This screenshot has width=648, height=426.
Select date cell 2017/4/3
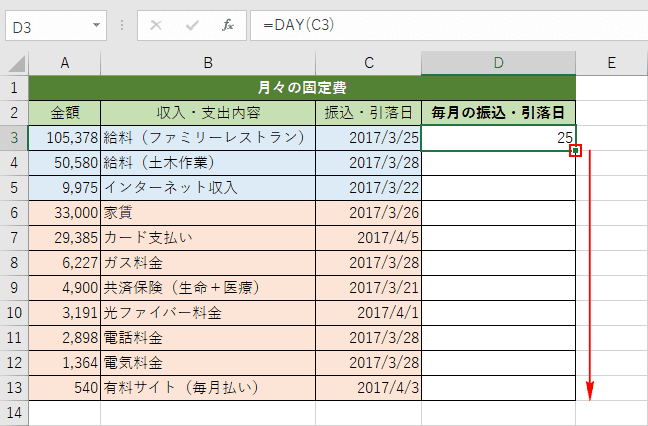coord(369,388)
